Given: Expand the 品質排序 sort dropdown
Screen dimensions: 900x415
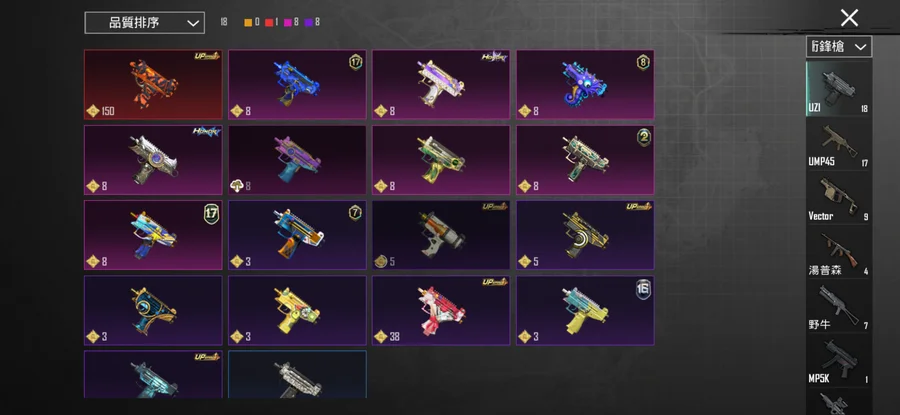Looking at the screenshot, I should 145,23.
